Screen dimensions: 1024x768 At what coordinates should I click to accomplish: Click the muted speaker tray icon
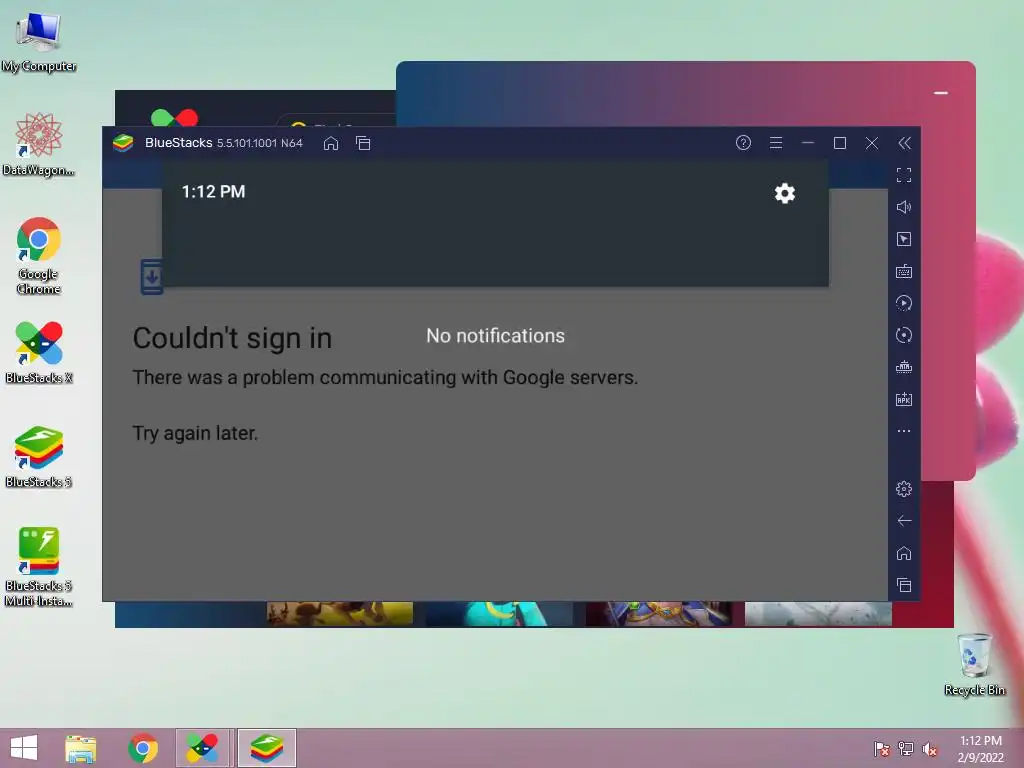tap(930, 749)
